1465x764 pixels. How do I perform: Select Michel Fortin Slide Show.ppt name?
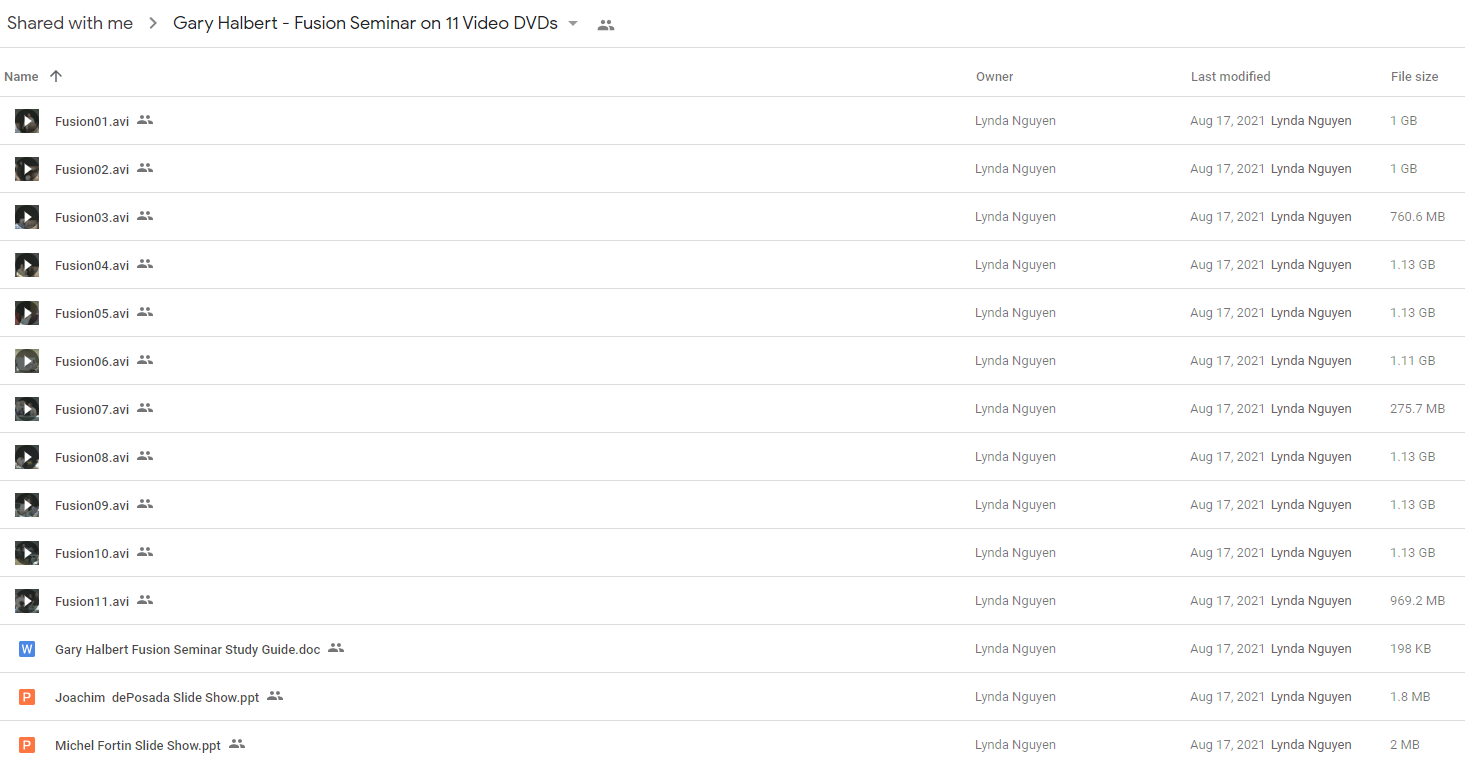click(x=138, y=745)
